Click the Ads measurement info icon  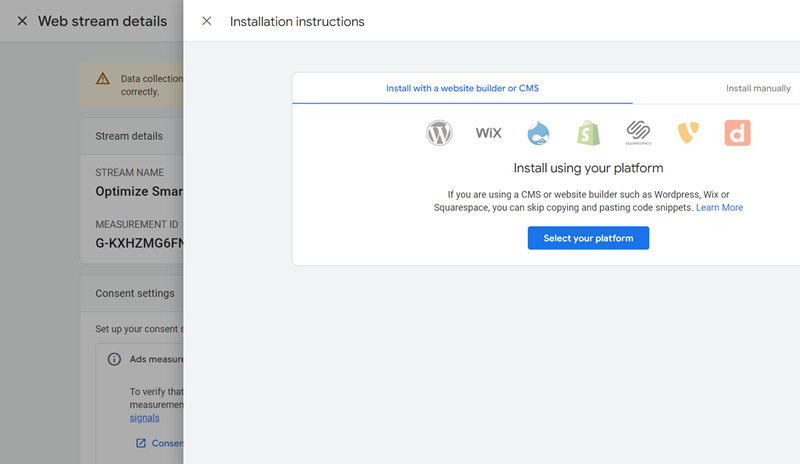(x=114, y=359)
